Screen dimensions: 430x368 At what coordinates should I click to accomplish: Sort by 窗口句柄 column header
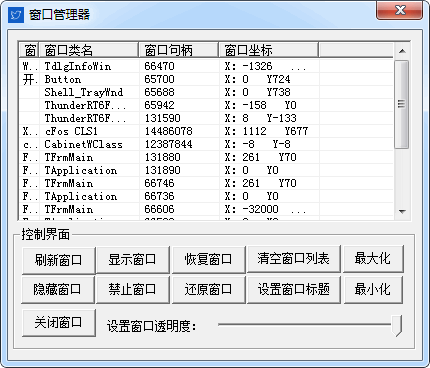point(179,50)
